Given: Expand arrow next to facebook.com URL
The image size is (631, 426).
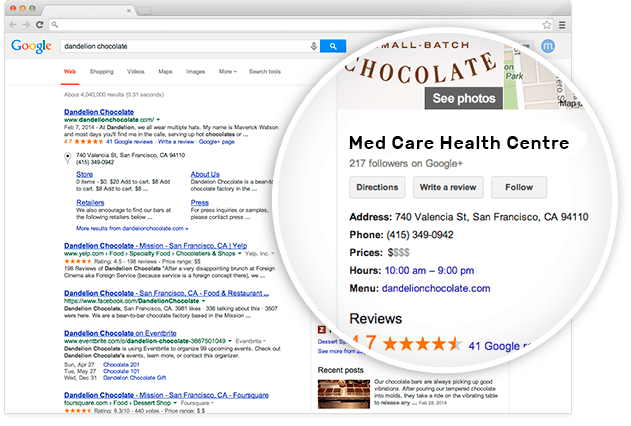Looking at the screenshot, I should pyautogui.click(x=203, y=301).
